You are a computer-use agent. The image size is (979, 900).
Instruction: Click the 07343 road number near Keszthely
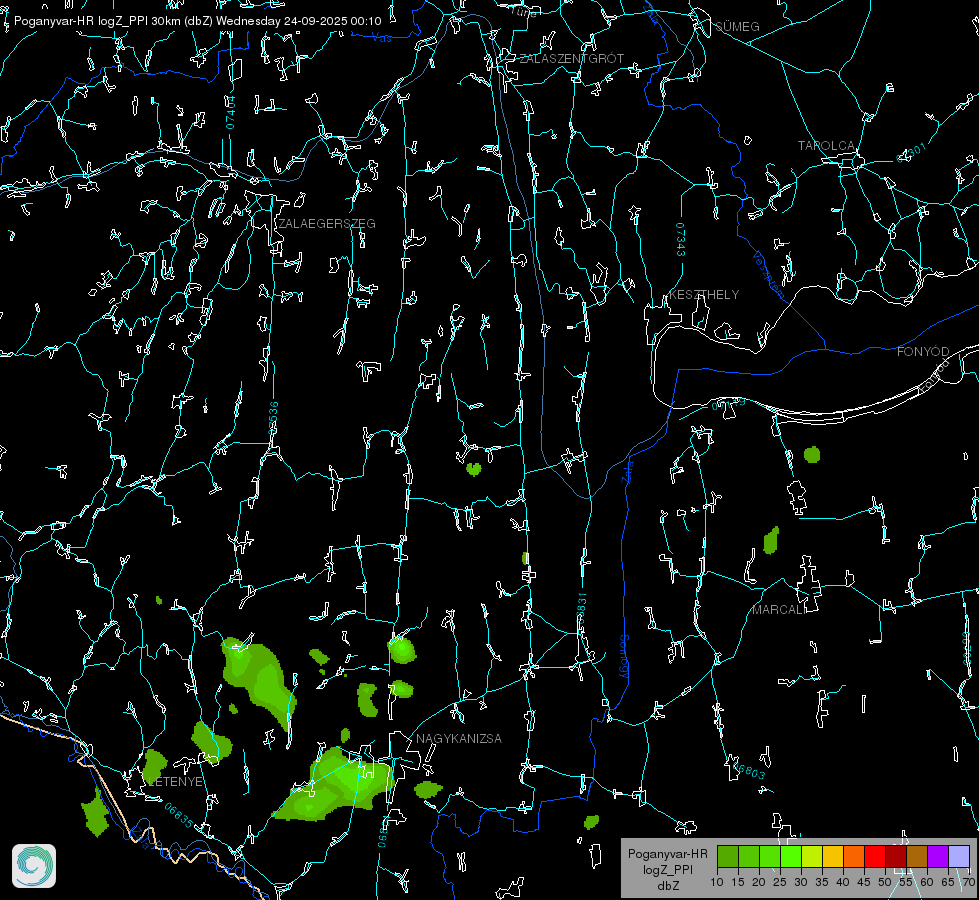(x=680, y=240)
